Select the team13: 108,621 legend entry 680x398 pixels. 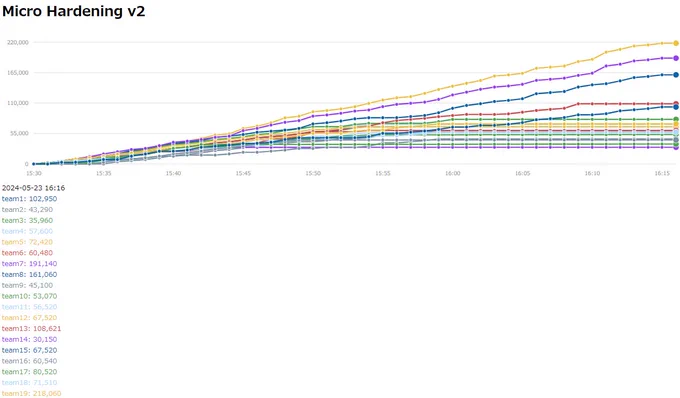click(31, 328)
